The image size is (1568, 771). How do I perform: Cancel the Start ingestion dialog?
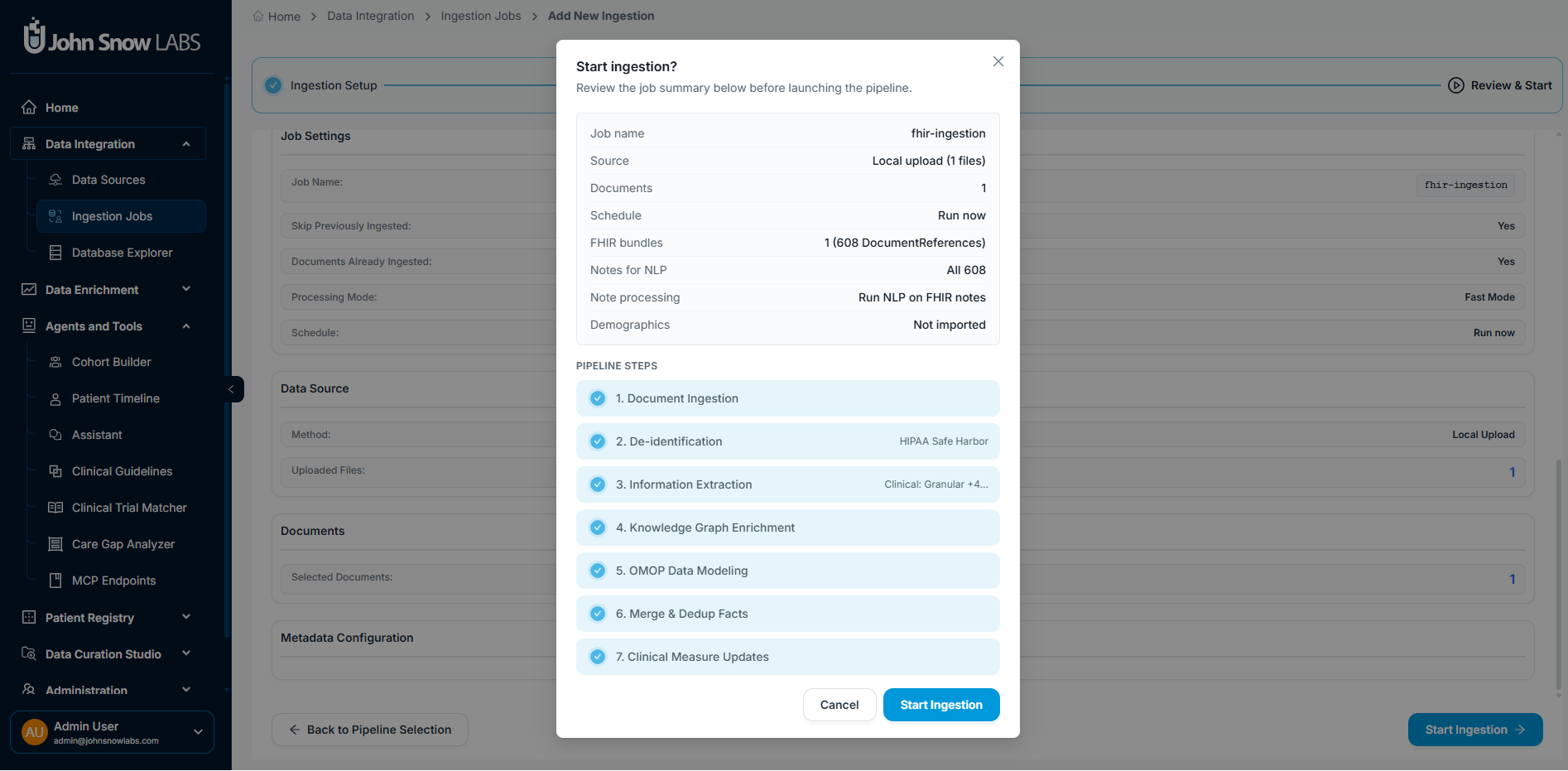[x=839, y=705]
